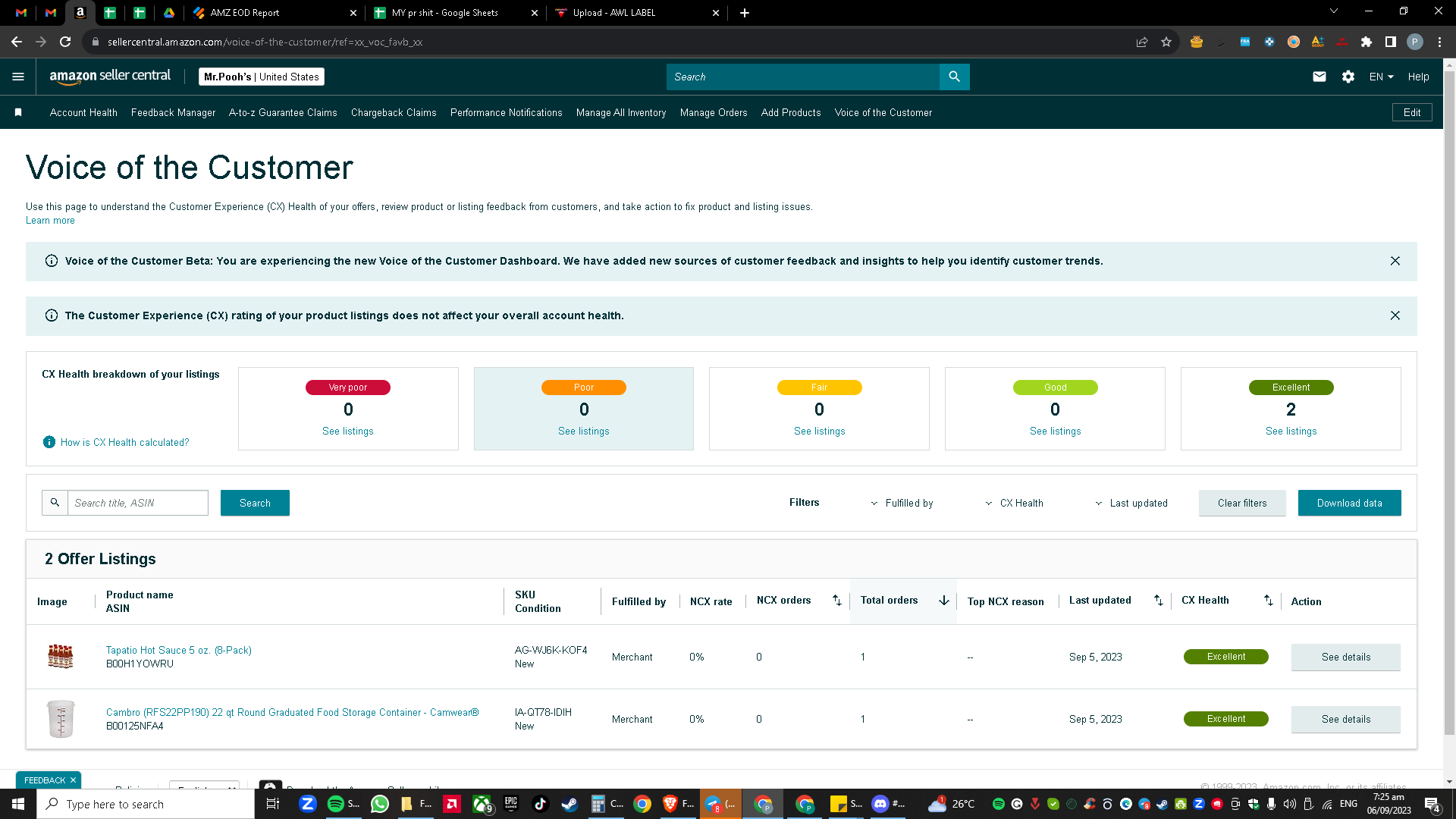Open the Chrome extensions puzzle icon

(x=1367, y=42)
